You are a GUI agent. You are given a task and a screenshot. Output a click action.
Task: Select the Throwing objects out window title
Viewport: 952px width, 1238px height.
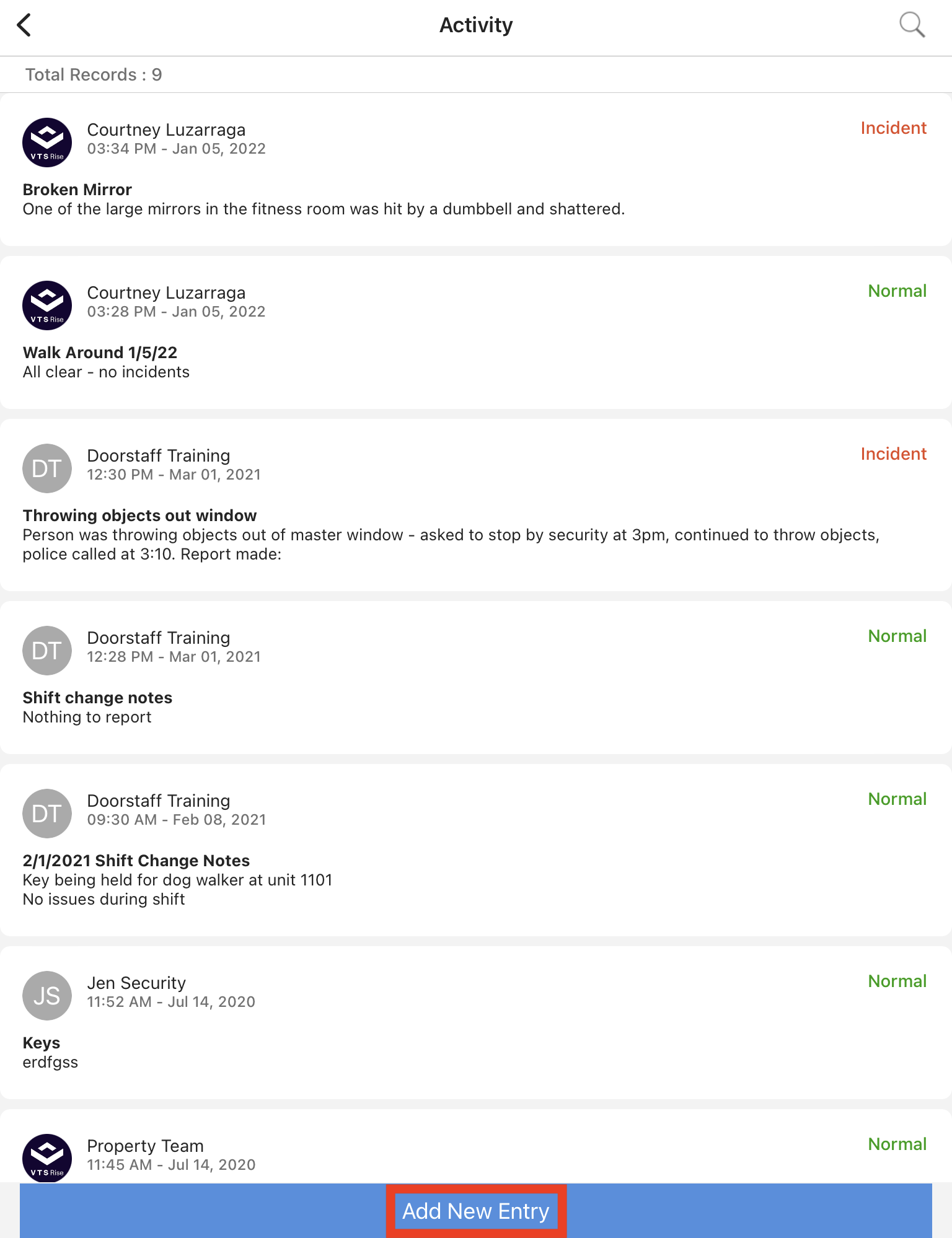[139, 516]
